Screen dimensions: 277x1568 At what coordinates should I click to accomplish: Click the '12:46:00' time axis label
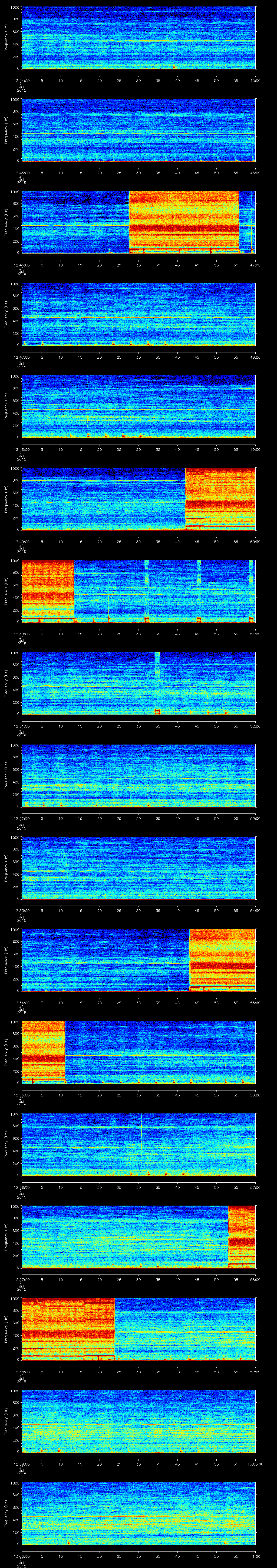point(21,265)
